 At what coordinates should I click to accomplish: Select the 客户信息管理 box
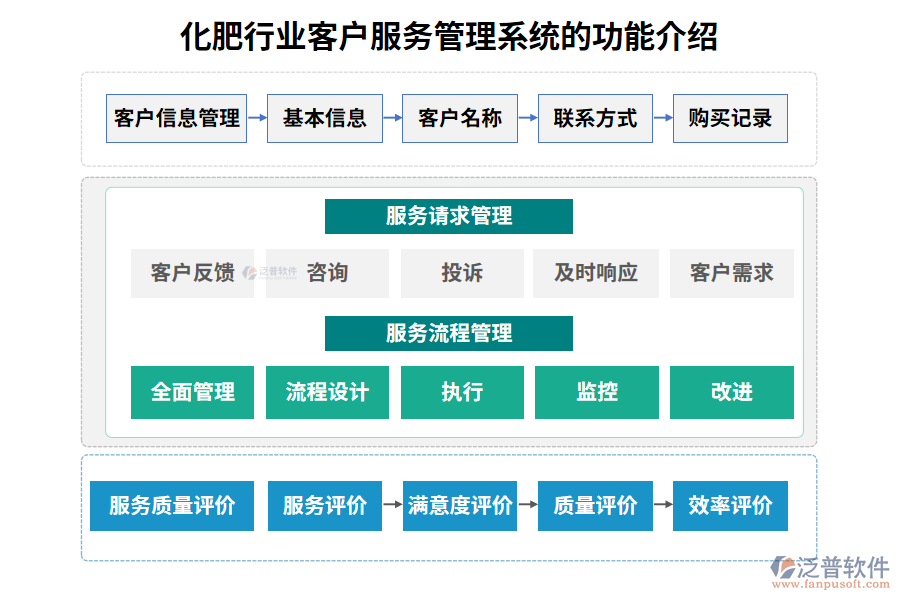click(x=175, y=118)
